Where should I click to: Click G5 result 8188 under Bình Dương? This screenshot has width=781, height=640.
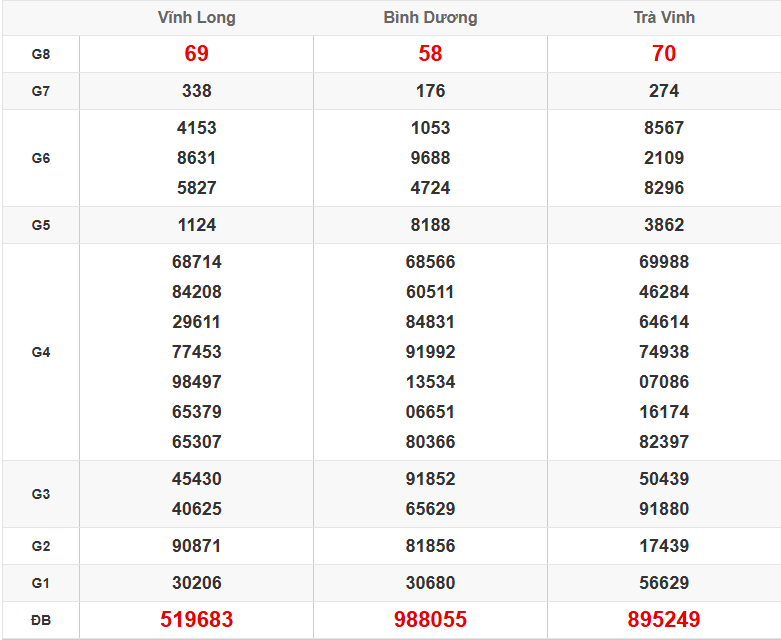[430, 225]
